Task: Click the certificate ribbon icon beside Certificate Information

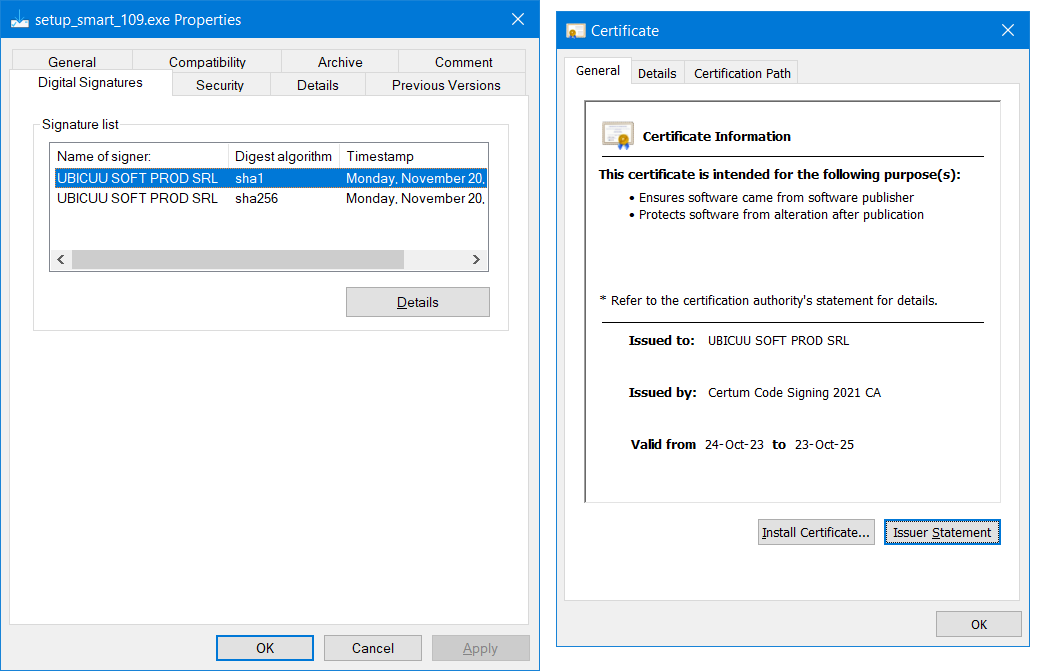Action: [x=618, y=136]
